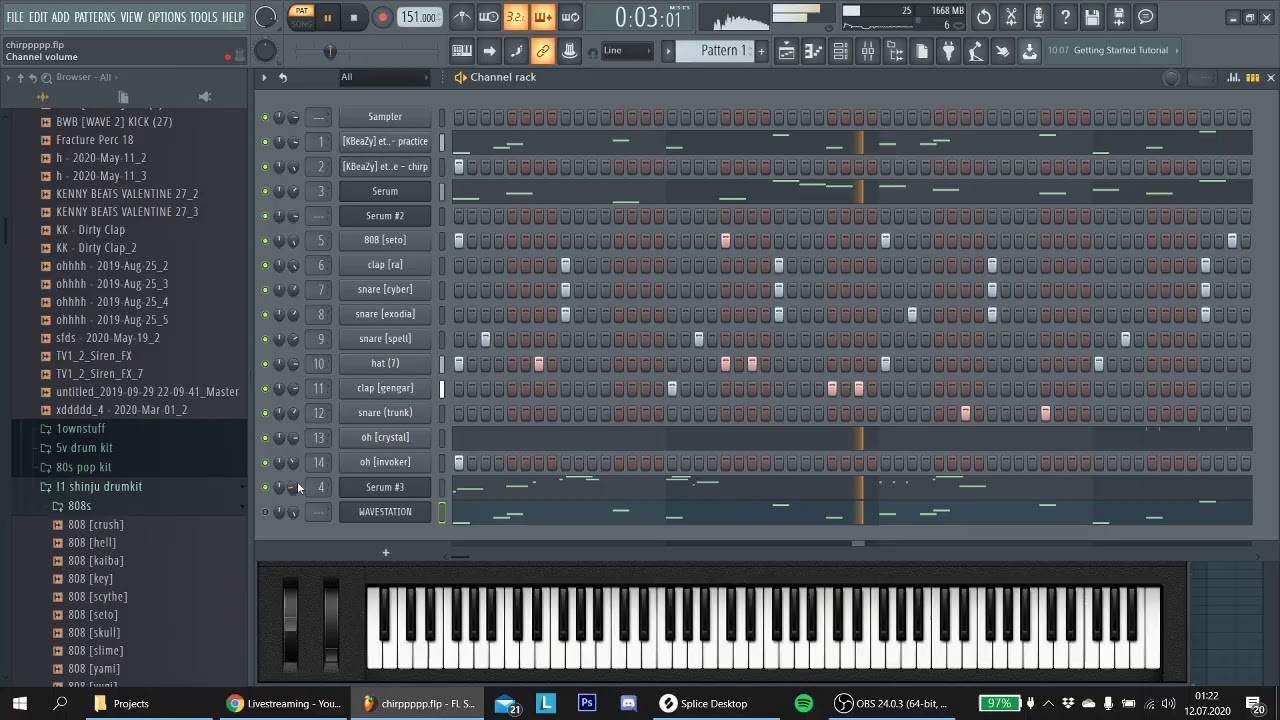Open the Sampler channel button

click(385, 117)
